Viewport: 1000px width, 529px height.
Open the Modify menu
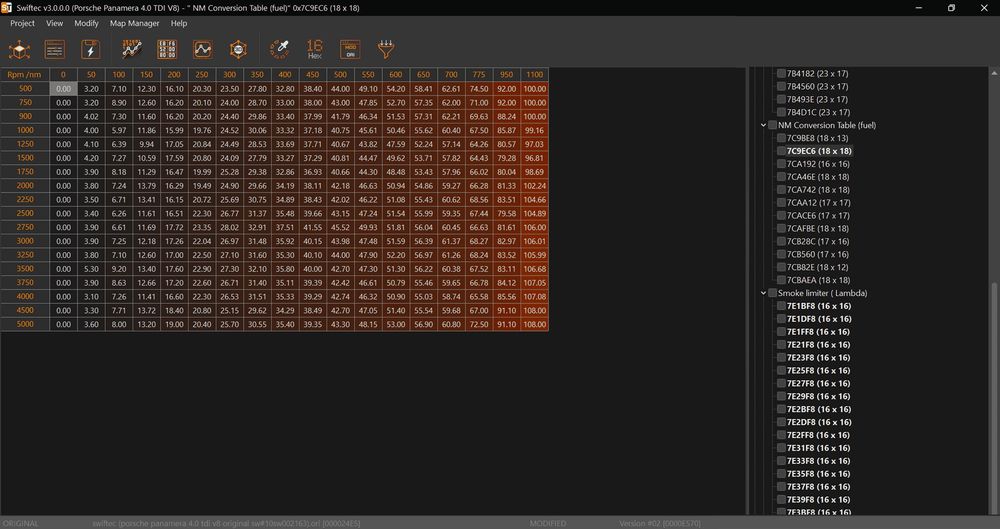click(x=86, y=23)
